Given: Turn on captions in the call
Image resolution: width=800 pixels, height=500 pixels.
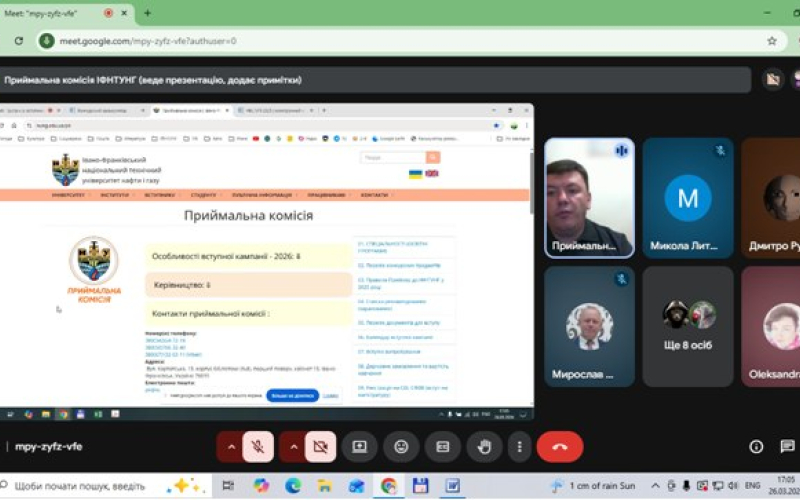Looking at the screenshot, I should coord(443,447).
